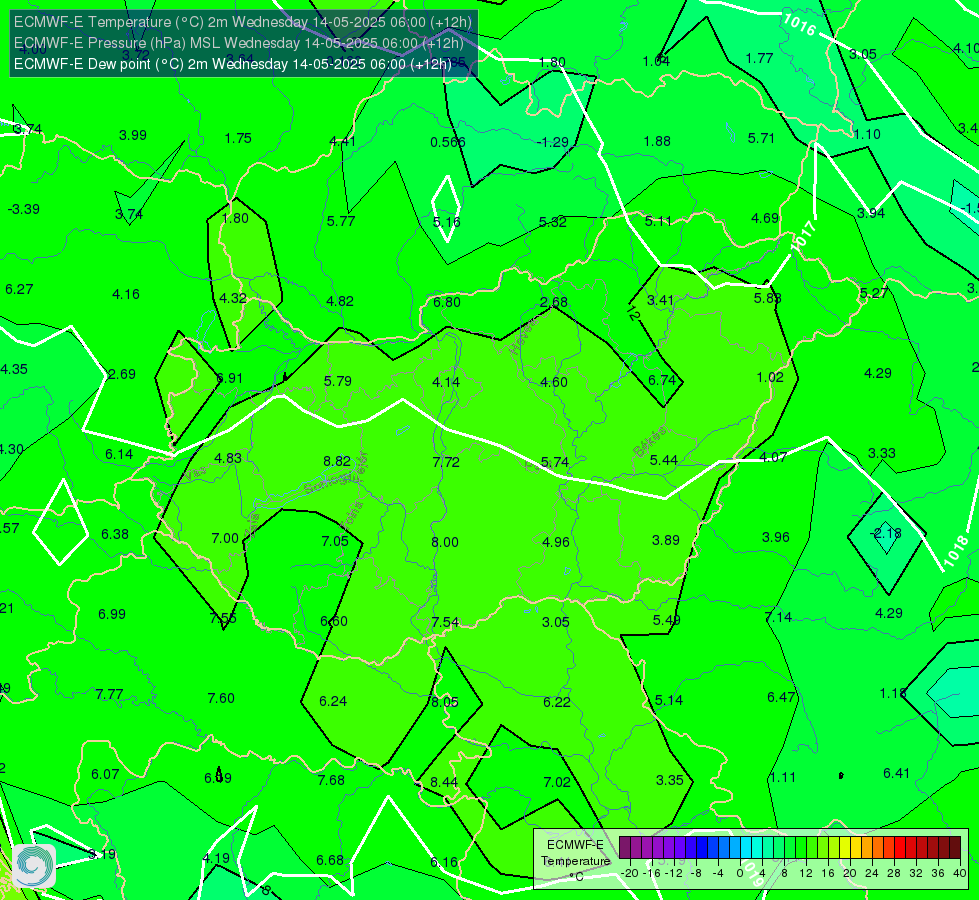
Task: Select the ECMWF-E Dew point 2m legend line
Action: [232, 64]
